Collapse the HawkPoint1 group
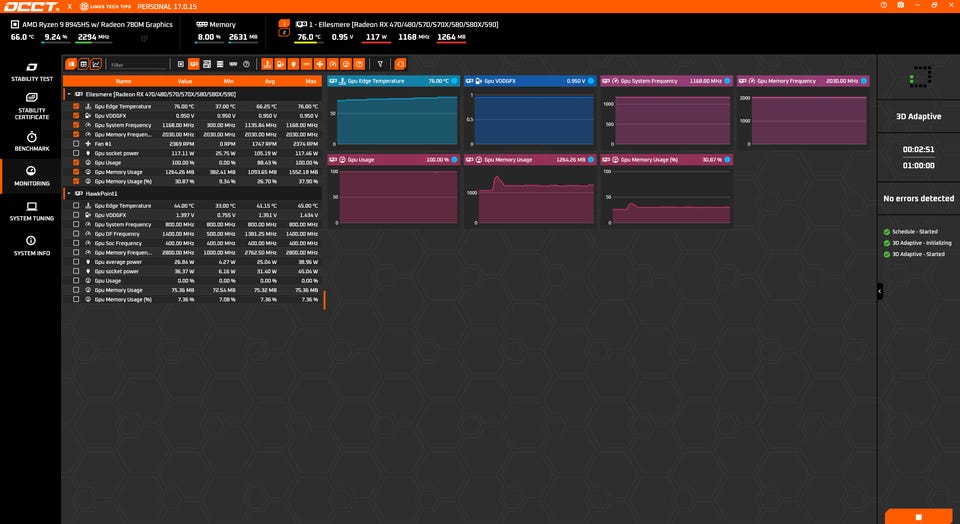 click(69, 193)
